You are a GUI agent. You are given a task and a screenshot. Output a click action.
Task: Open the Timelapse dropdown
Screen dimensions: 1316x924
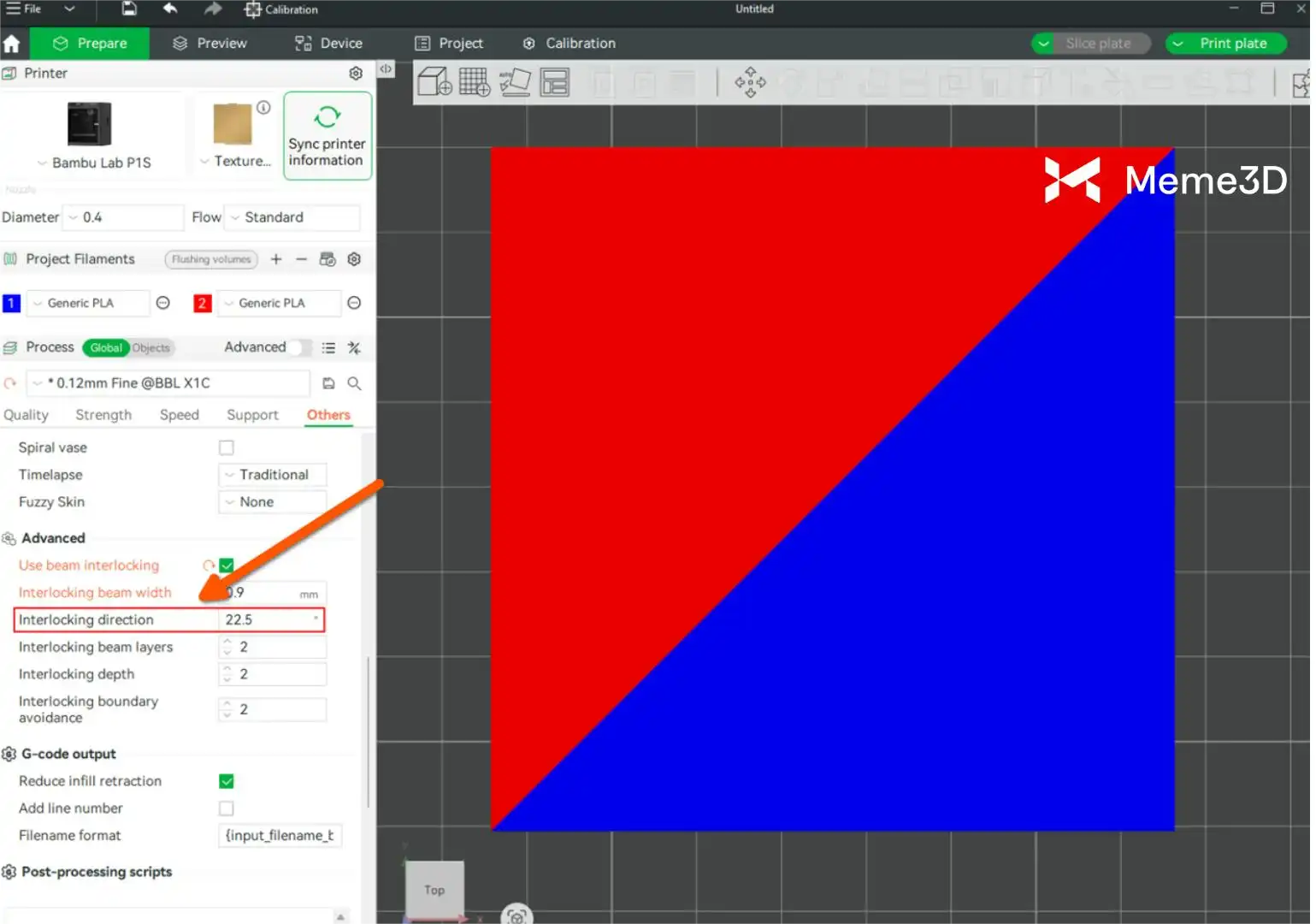[273, 475]
